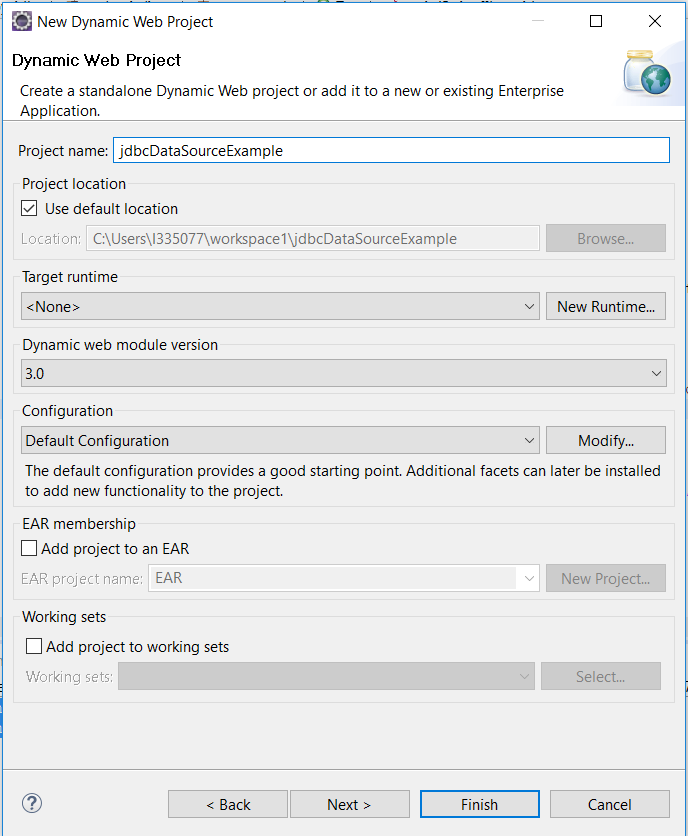The width and height of the screenshot is (688, 836).
Task: Uncheck the Use default location checkbox
Action: (x=30, y=209)
